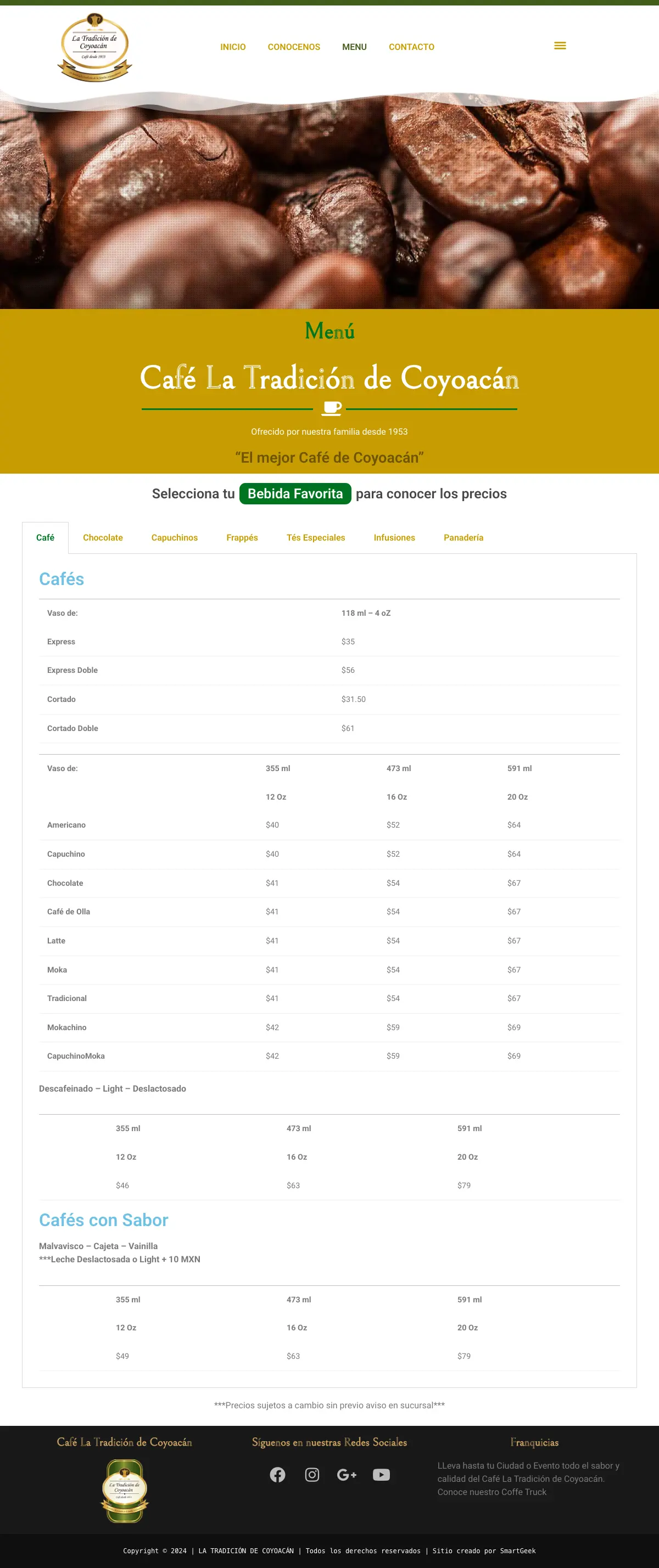Open the Frappés tab
The height and width of the screenshot is (1568, 659).
[x=242, y=537]
